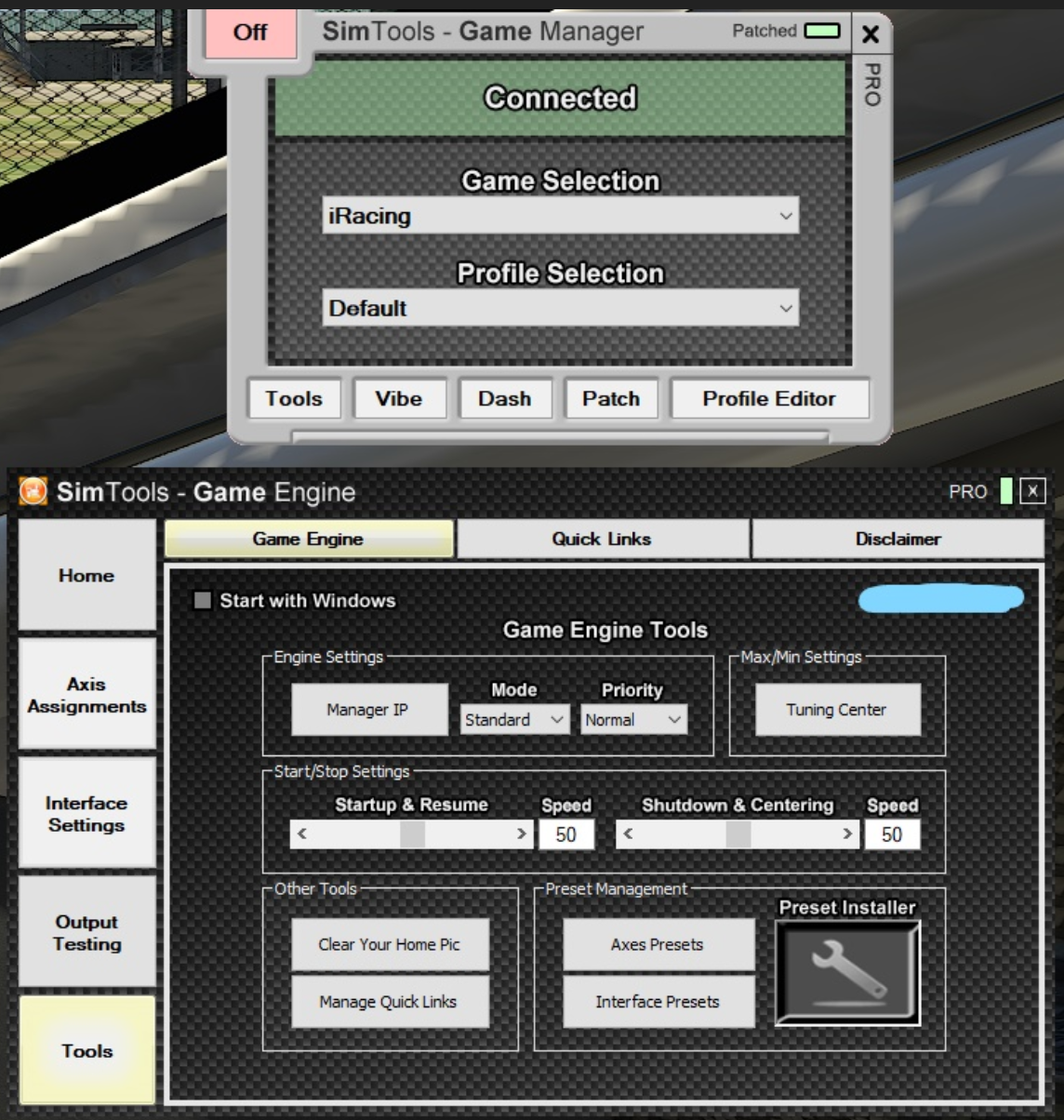This screenshot has height=1120, width=1064.
Task: Click the Patched status indicator in Game Manager
Action: (822, 31)
